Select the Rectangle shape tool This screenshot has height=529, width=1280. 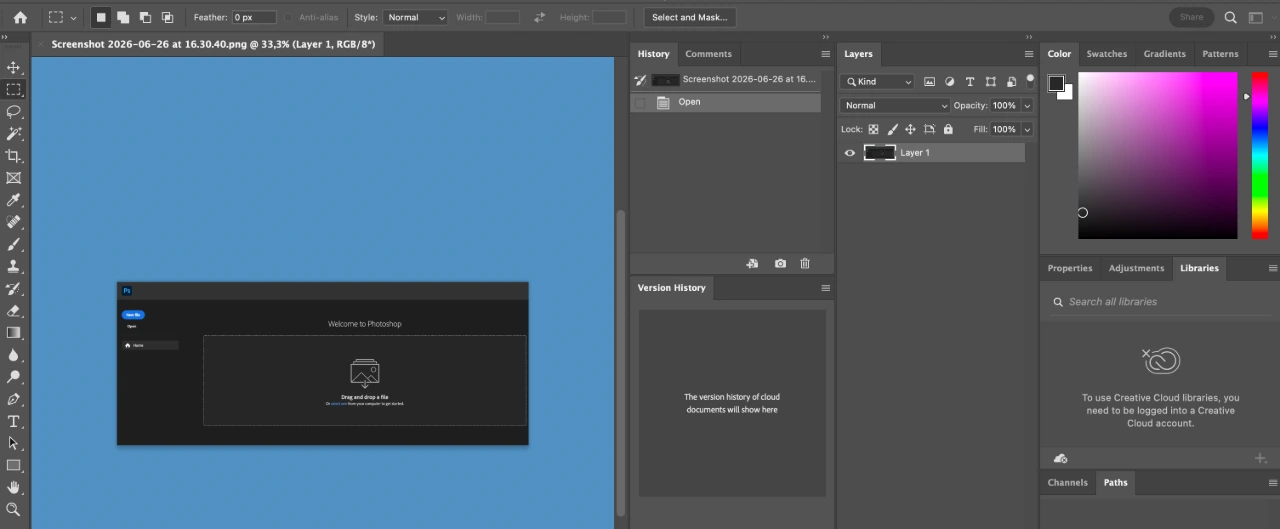(x=14, y=465)
